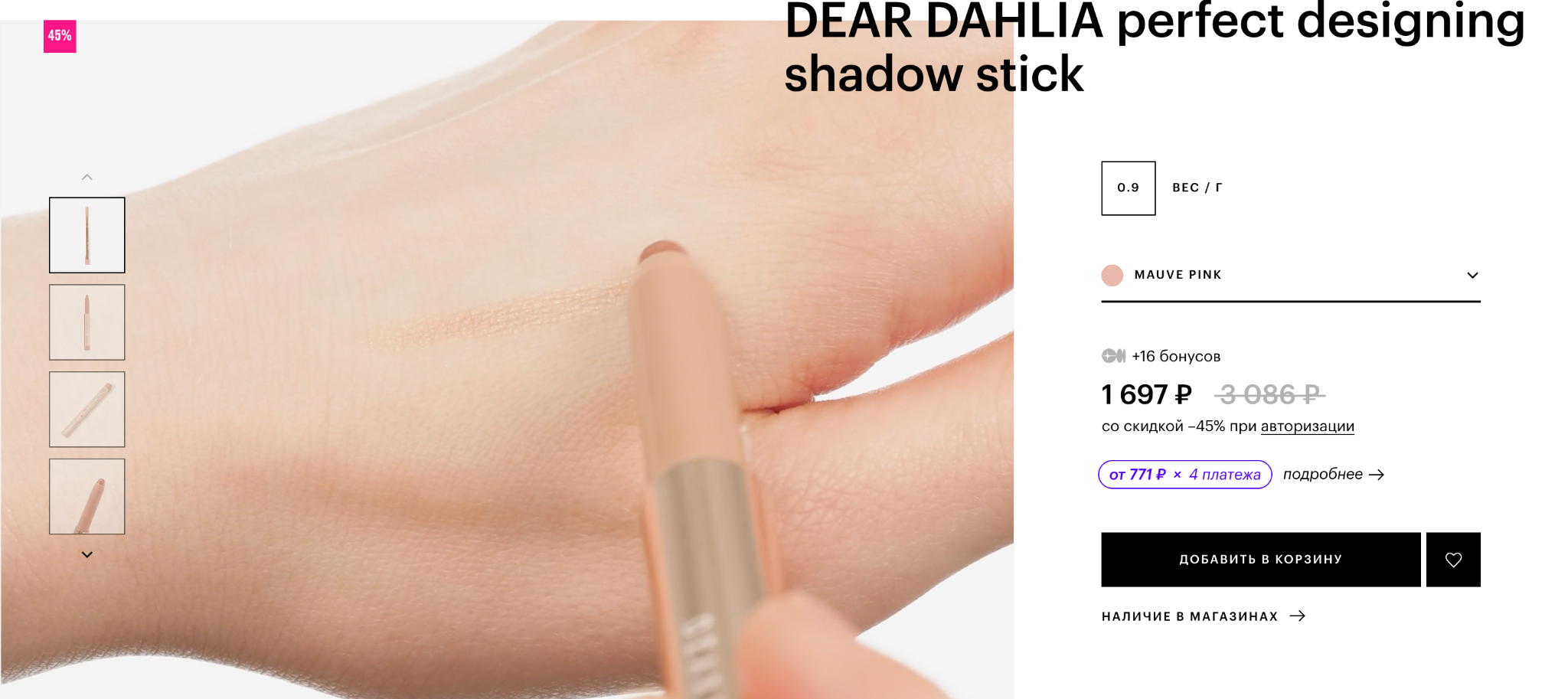1568x699 pixels.
Task: Select the first product thumbnail
Action: 87,235
